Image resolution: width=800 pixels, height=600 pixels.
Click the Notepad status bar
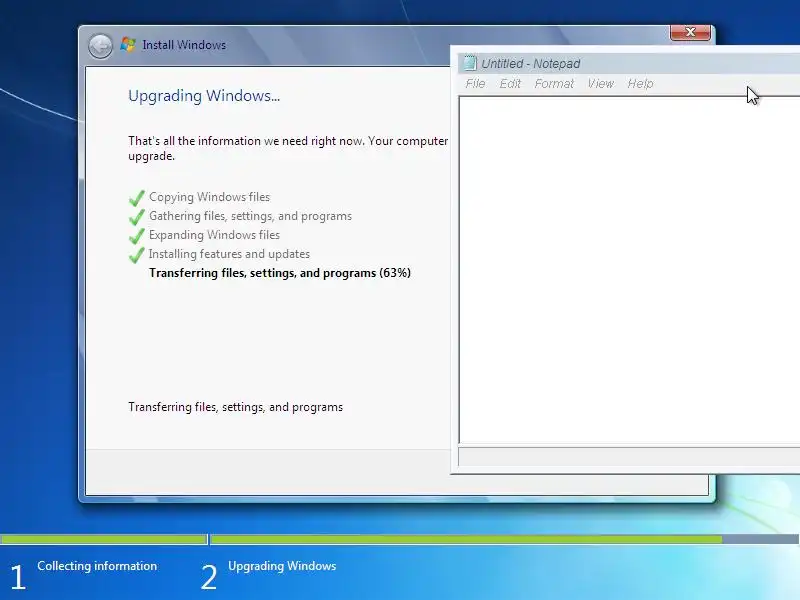point(629,457)
